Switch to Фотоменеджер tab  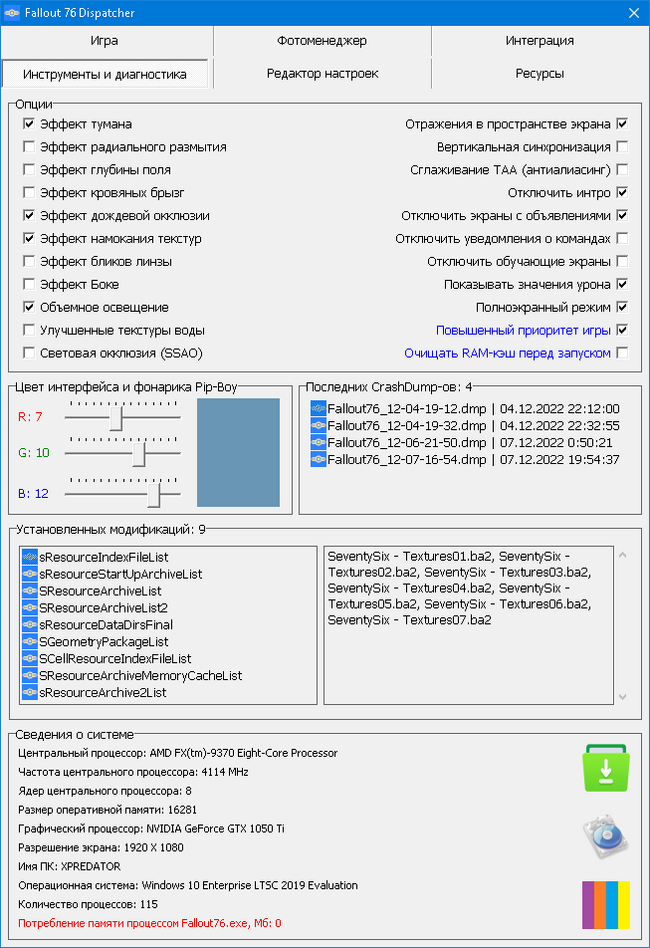322,41
